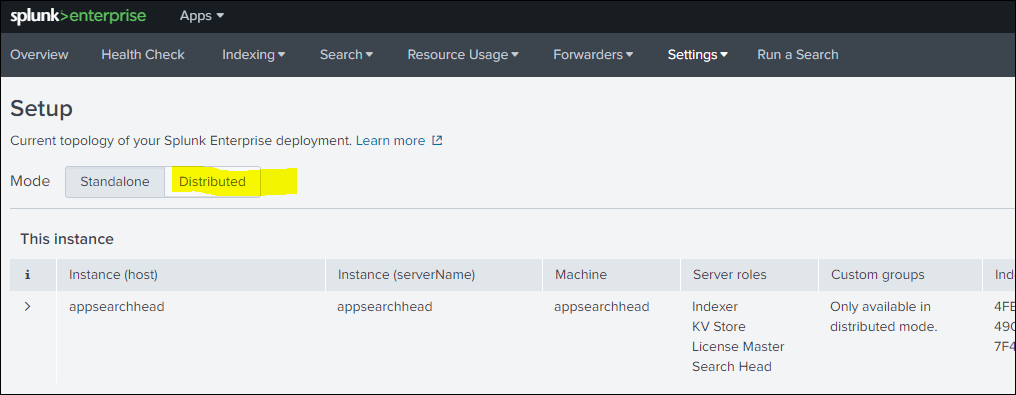Viewport: 1016px width, 395px height.
Task: Click the info column header icon
Action: 27,275
